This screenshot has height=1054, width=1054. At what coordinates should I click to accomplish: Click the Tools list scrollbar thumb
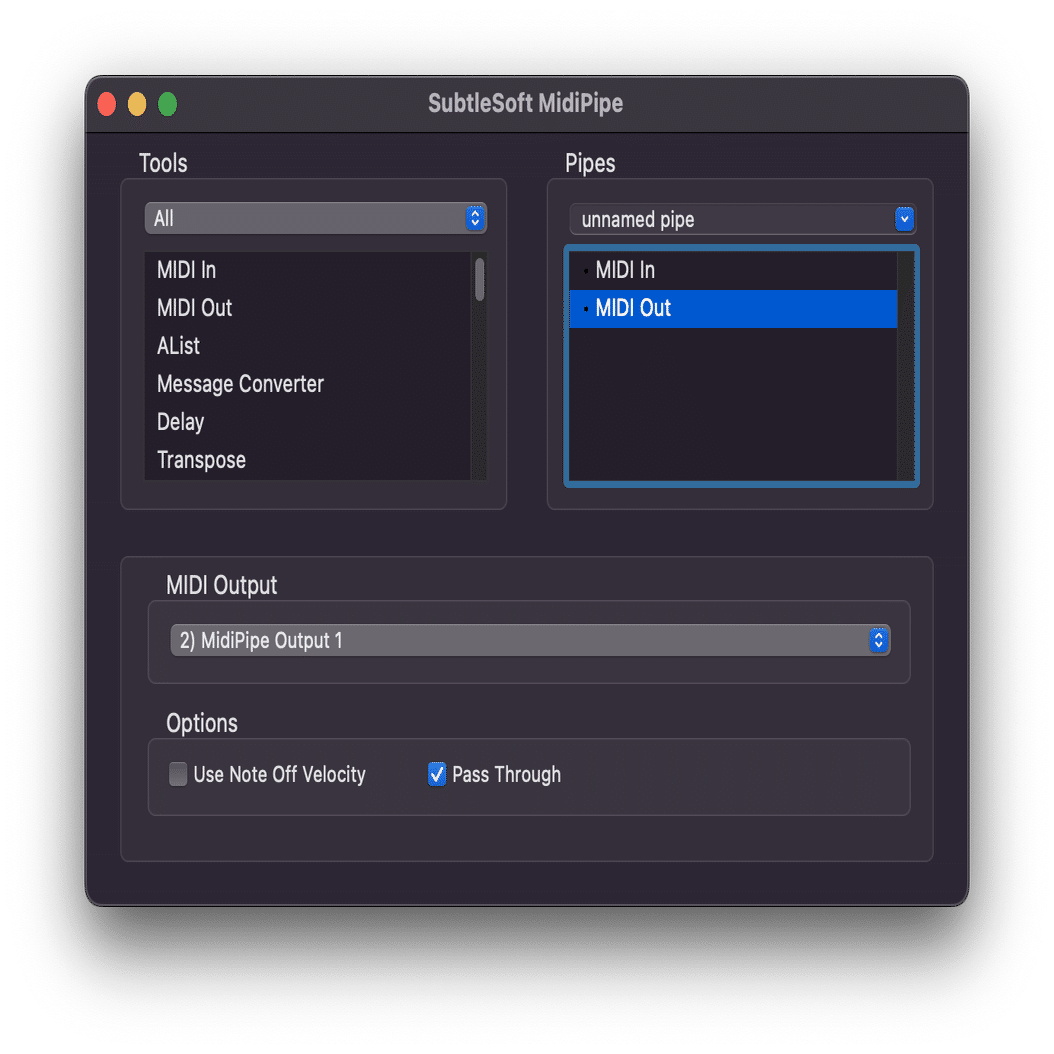tap(479, 279)
